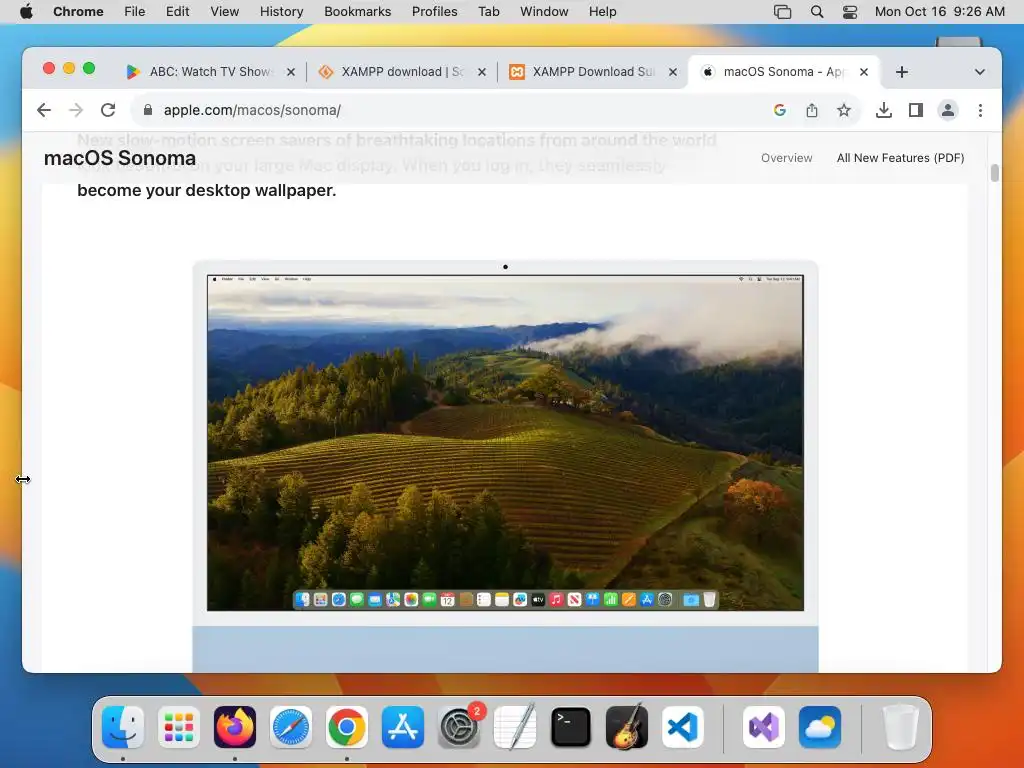1024x768 pixels.
Task: Click the macOS Sonoma page title
Action: (120, 158)
